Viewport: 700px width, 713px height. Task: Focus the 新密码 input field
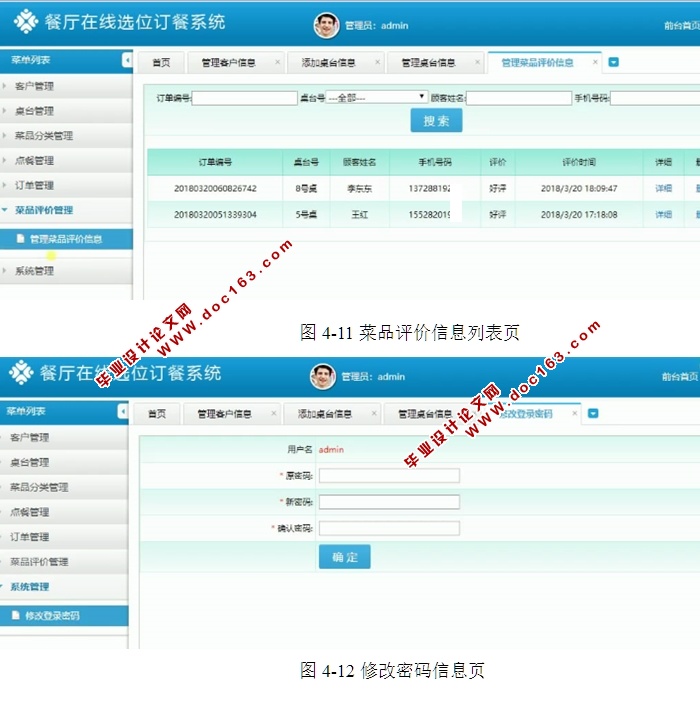(389, 502)
